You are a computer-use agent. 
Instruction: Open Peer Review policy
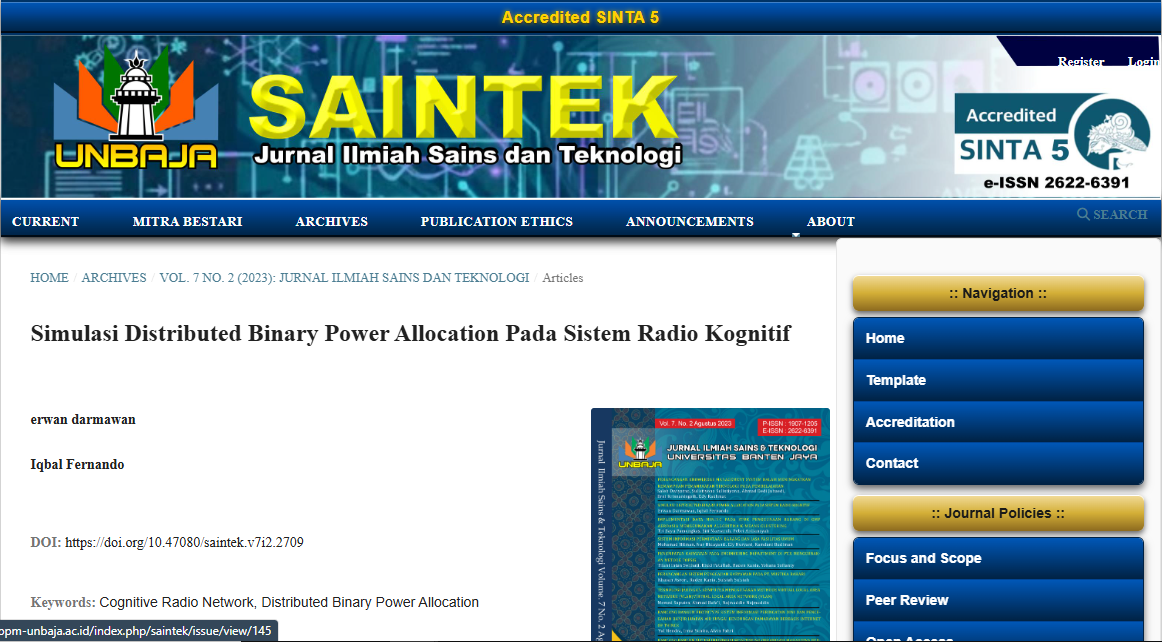point(998,600)
